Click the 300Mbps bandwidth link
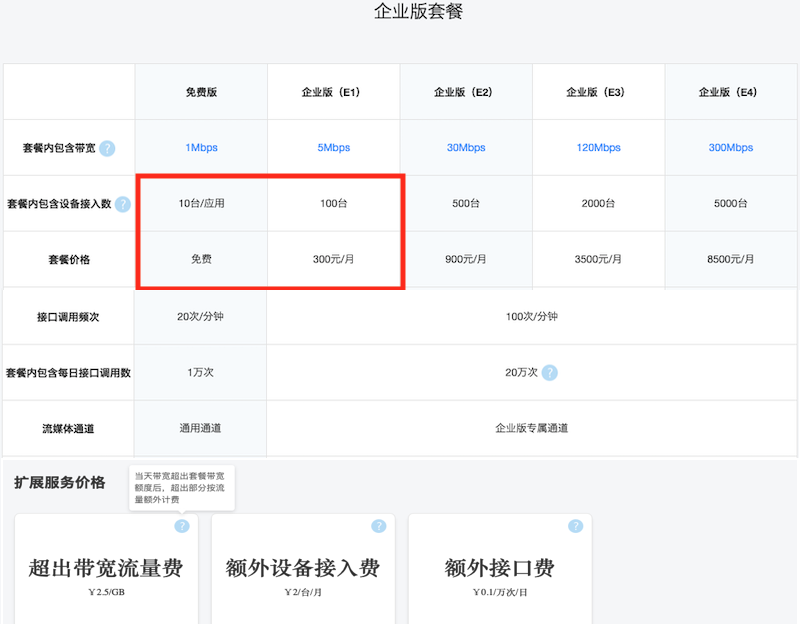800x624 pixels. [731, 147]
